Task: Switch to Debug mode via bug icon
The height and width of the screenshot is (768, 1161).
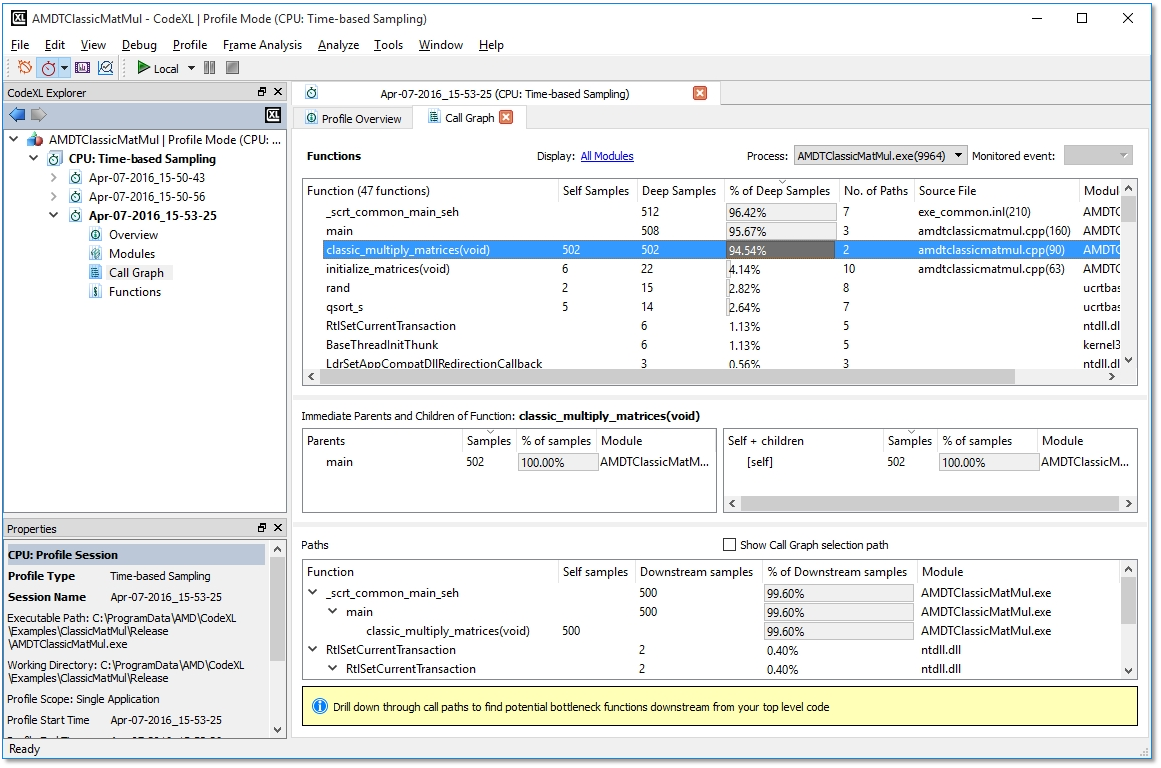Action: (x=24, y=67)
